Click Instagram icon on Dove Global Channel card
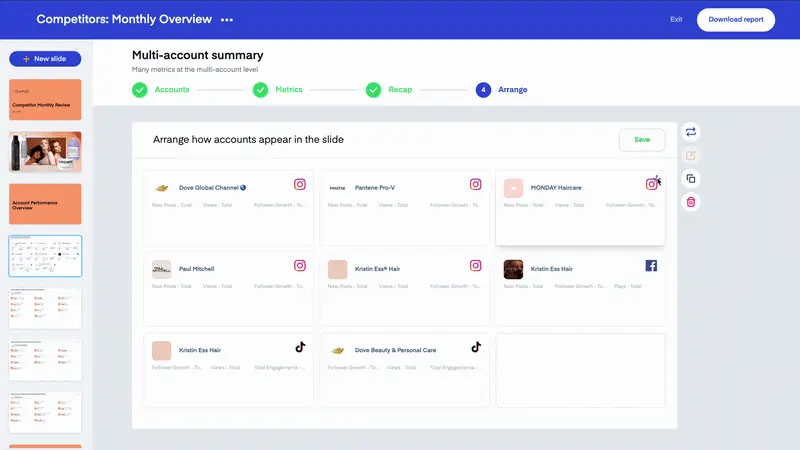The width and height of the screenshot is (800, 450). [299, 184]
